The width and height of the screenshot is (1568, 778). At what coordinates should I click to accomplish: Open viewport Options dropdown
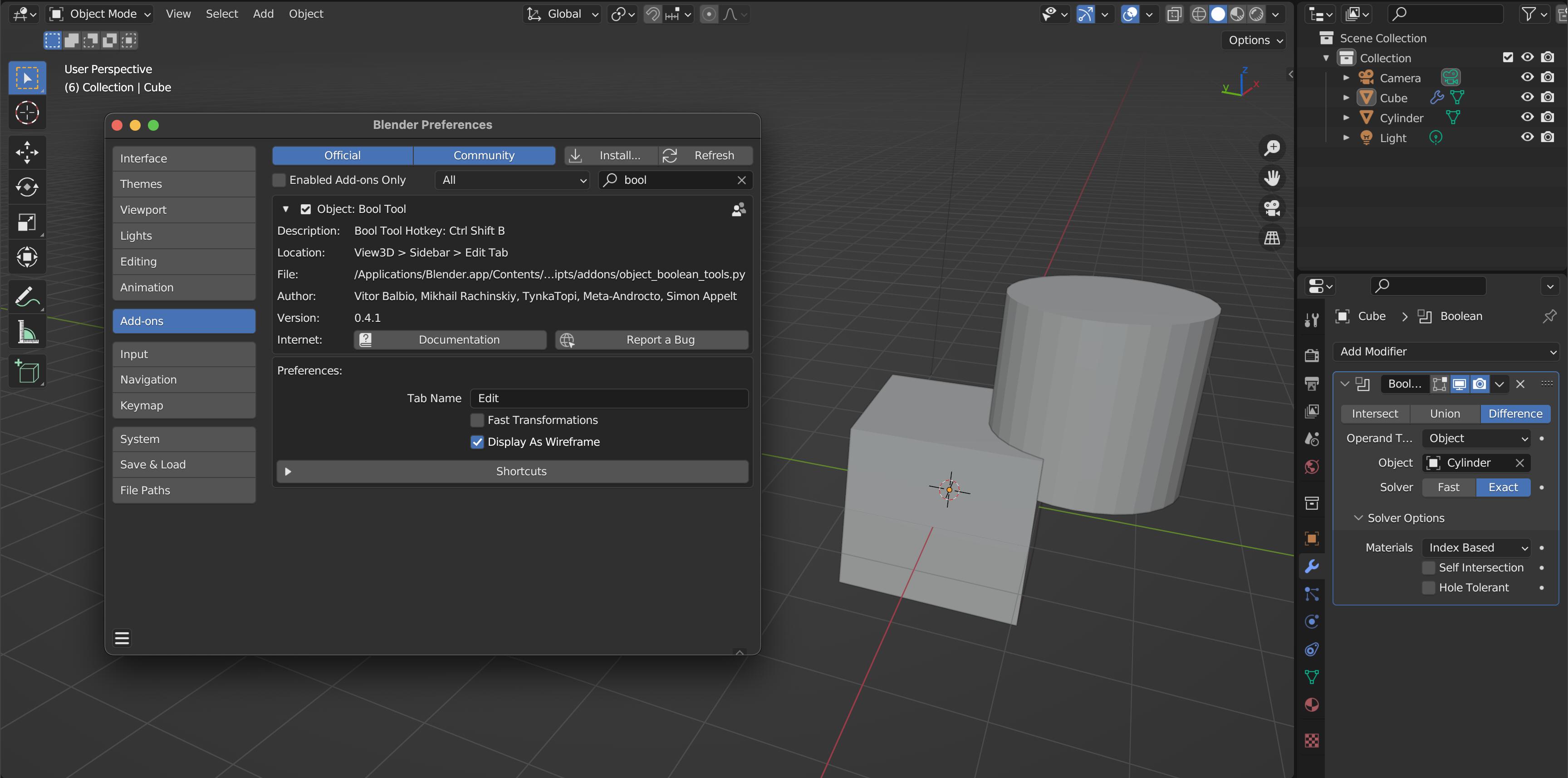pyautogui.click(x=1254, y=40)
